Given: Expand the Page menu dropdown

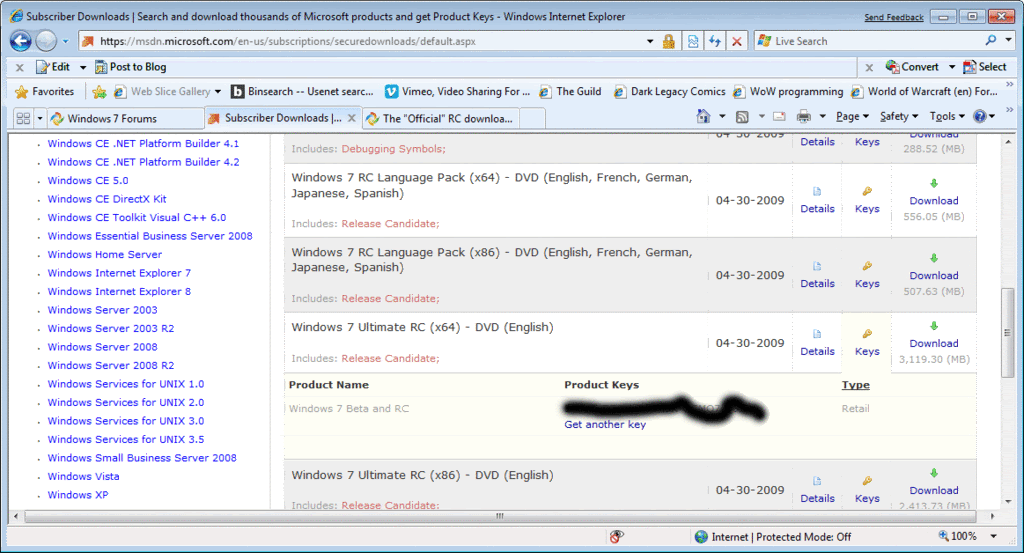Looking at the screenshot, I should 852,116.
